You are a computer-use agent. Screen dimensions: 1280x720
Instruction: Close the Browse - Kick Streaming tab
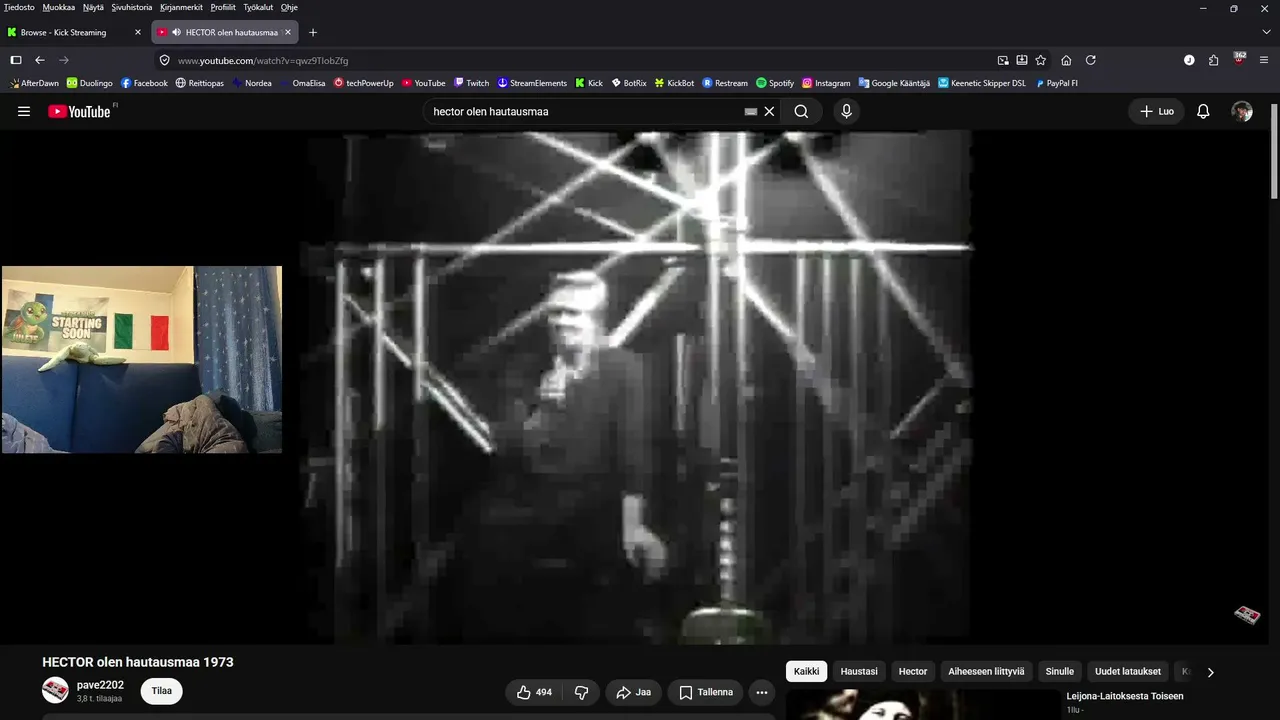[138, 32]
